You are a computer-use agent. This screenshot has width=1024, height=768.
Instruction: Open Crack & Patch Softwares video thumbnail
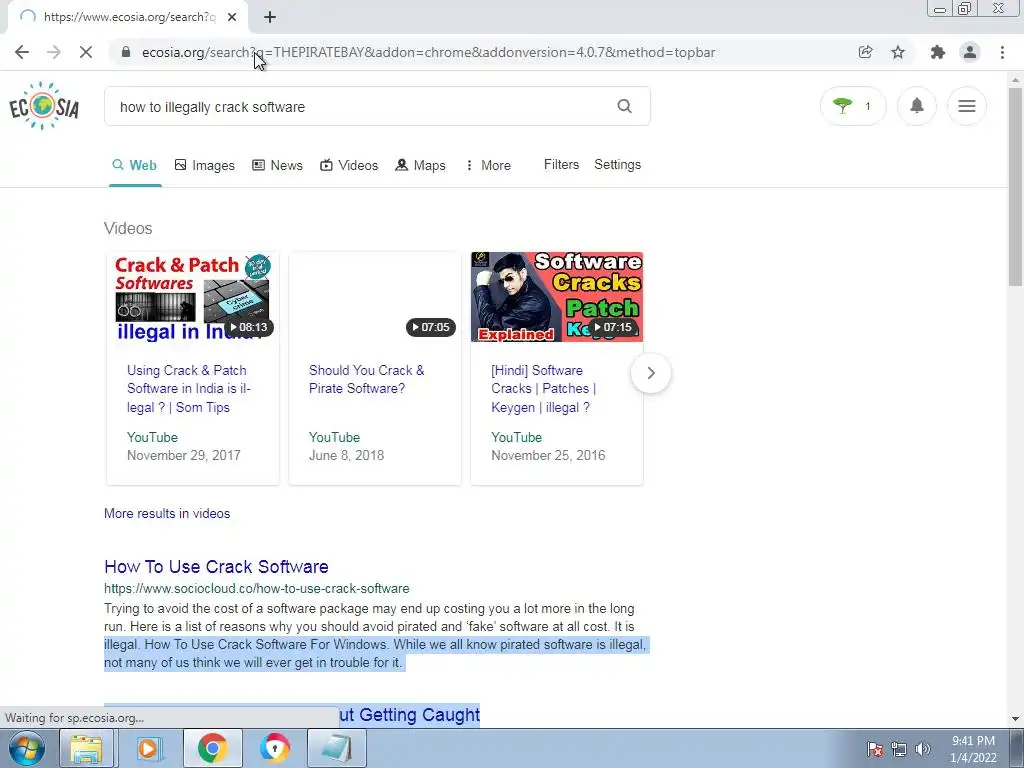pos(193,296)
